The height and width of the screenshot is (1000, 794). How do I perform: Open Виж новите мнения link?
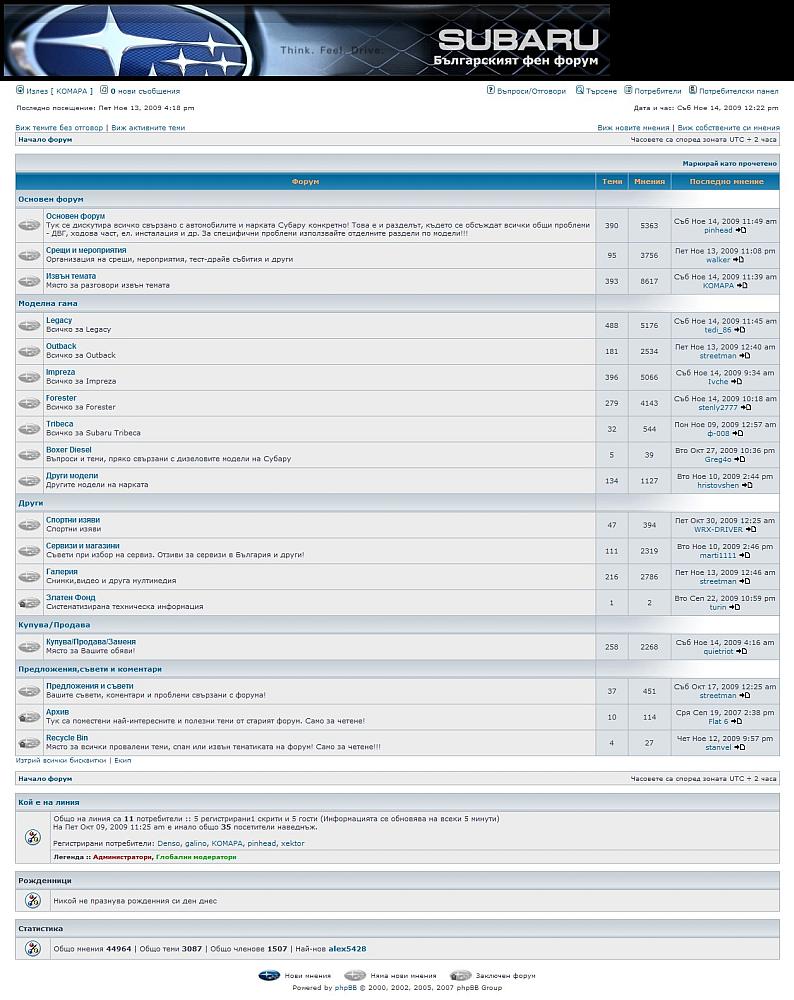(x=633, y=128)
